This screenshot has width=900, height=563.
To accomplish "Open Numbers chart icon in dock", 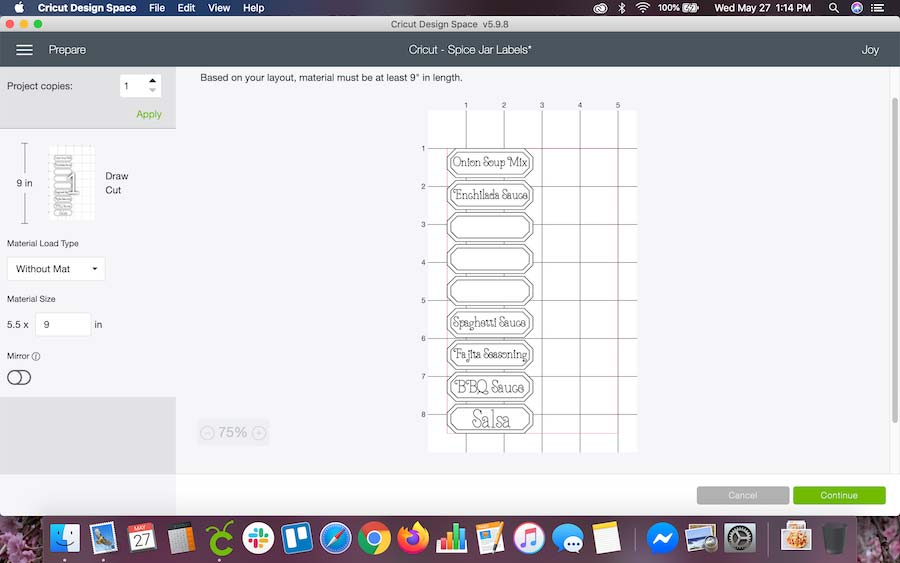I will (452, 538).
